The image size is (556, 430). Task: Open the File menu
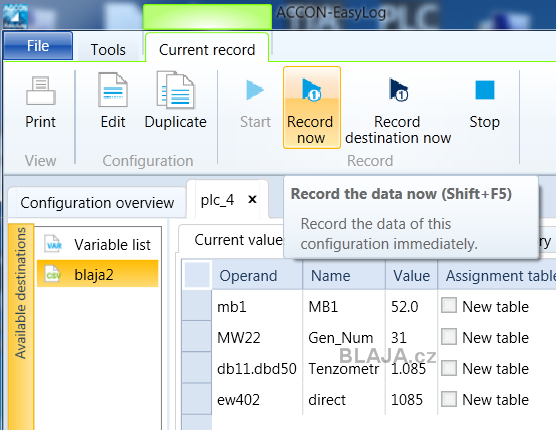[x=38, y=46]
